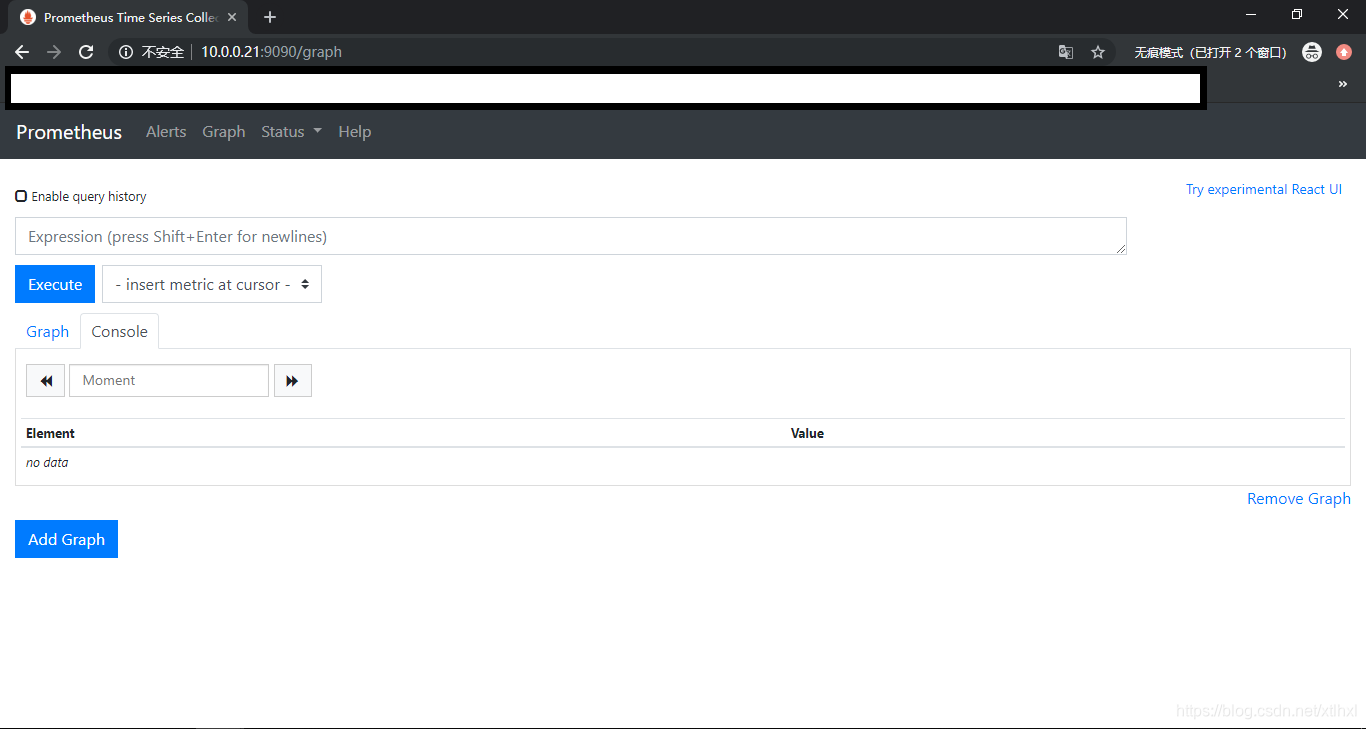
Task: Click the Element column header
Action: 51,433
